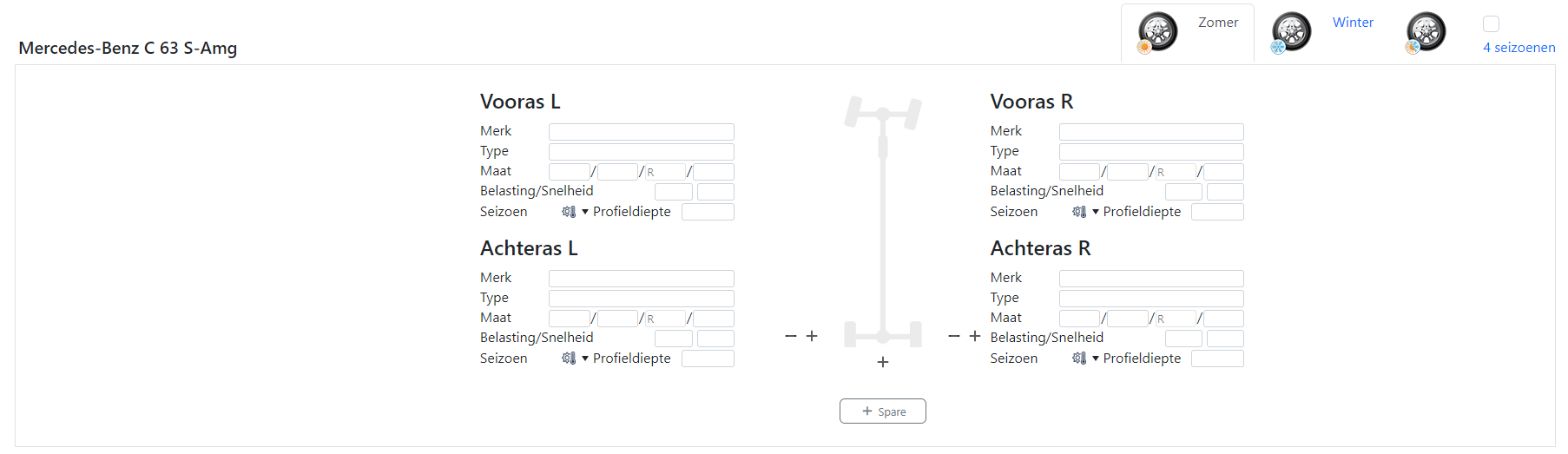Tick the 4 seizoenen checkbox

(1491, 23)
